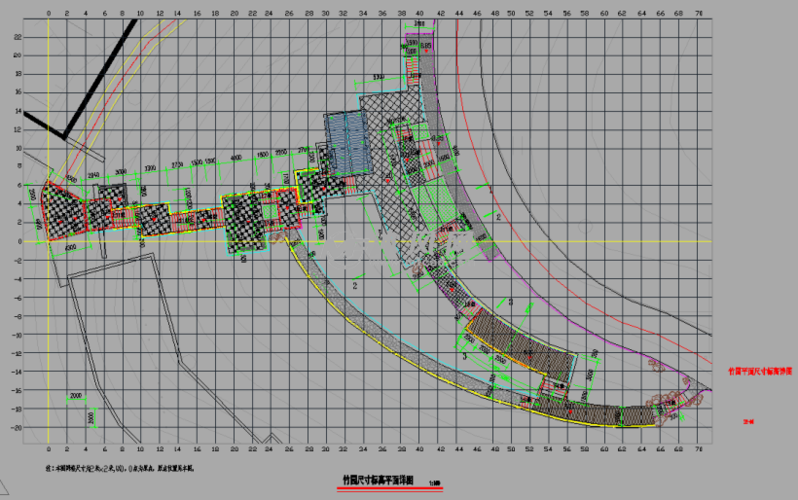Click the 2000 dimension text at lower left
The width and height of the screenshot is (798, 500).
(x=76, y=396)
